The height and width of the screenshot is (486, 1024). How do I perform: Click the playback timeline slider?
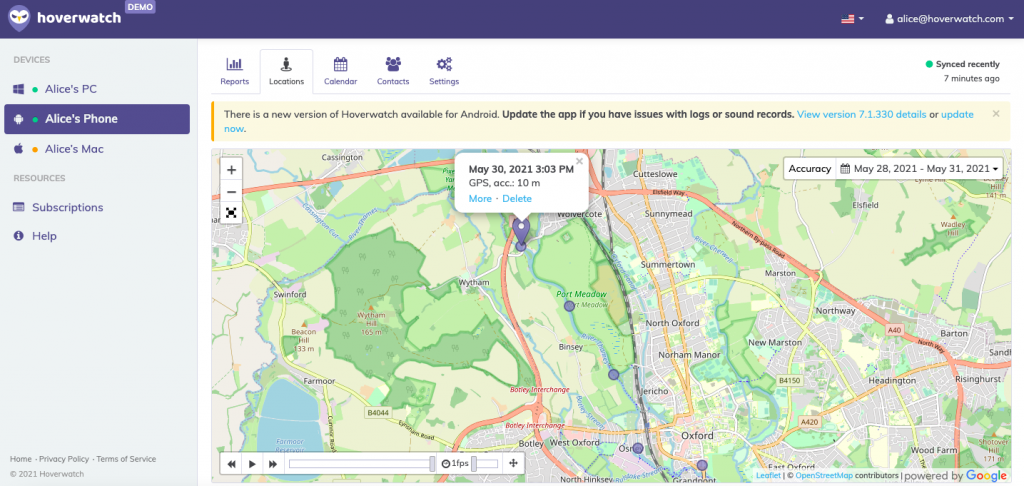click(x=362, y=464)
